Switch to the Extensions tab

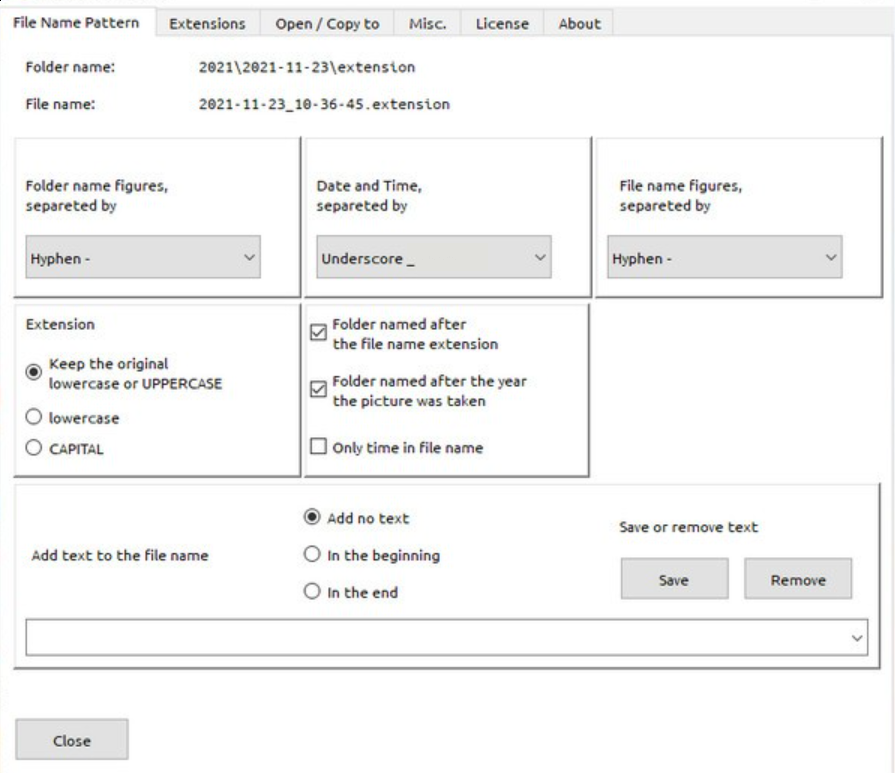(x=207, y=23)
